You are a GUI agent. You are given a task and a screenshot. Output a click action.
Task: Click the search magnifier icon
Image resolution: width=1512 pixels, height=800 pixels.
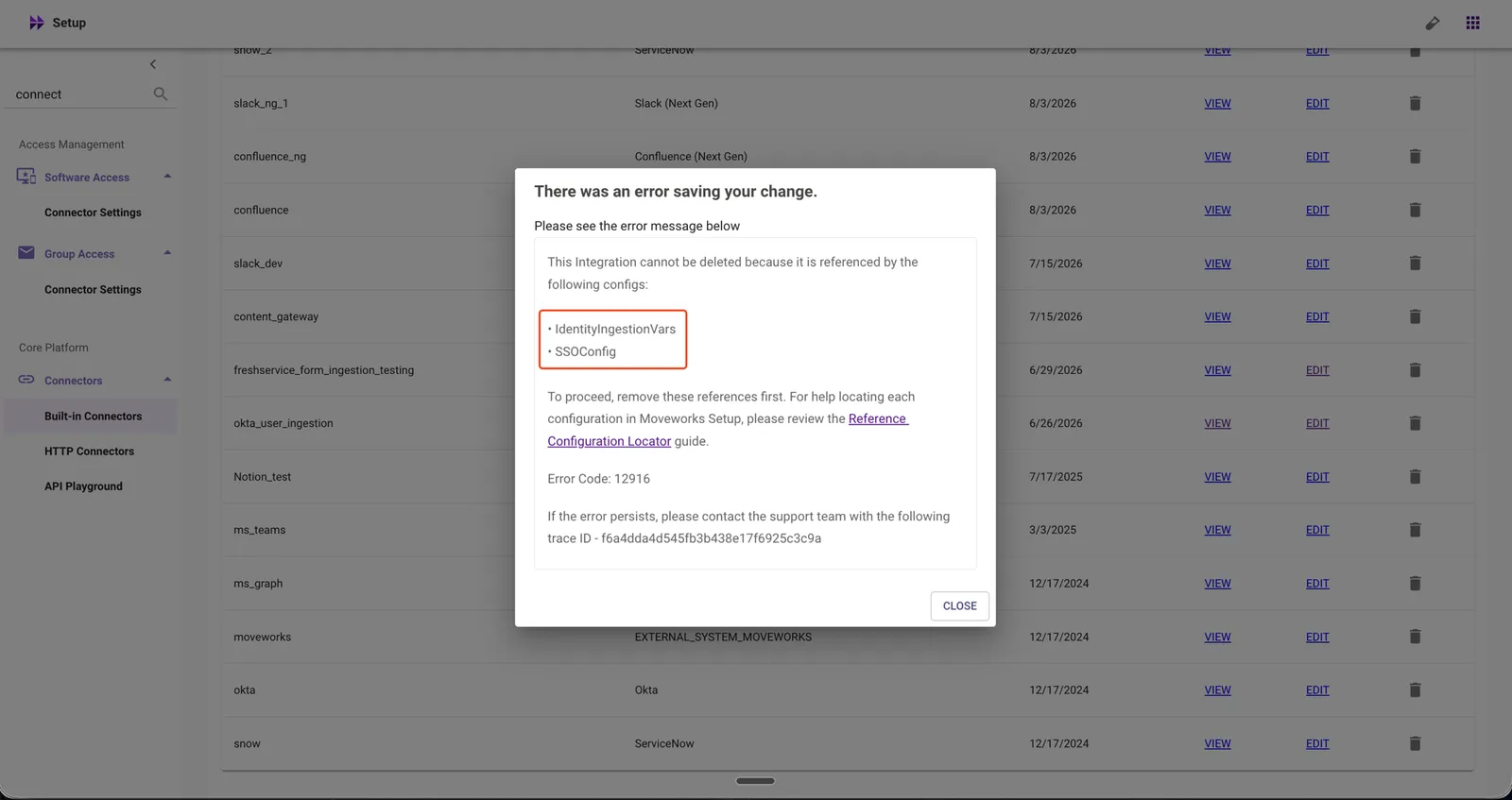[x=161, y=94]
